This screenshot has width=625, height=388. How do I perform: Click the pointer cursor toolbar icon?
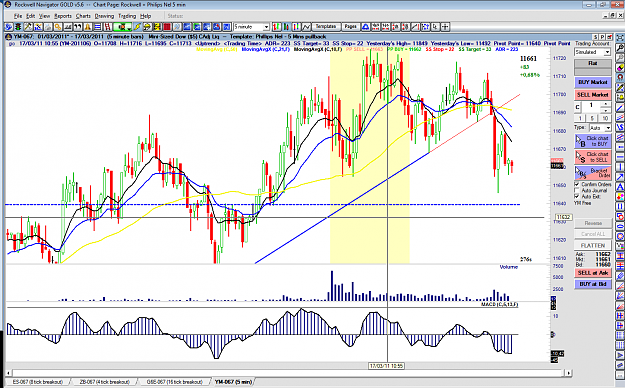point(435,27)
